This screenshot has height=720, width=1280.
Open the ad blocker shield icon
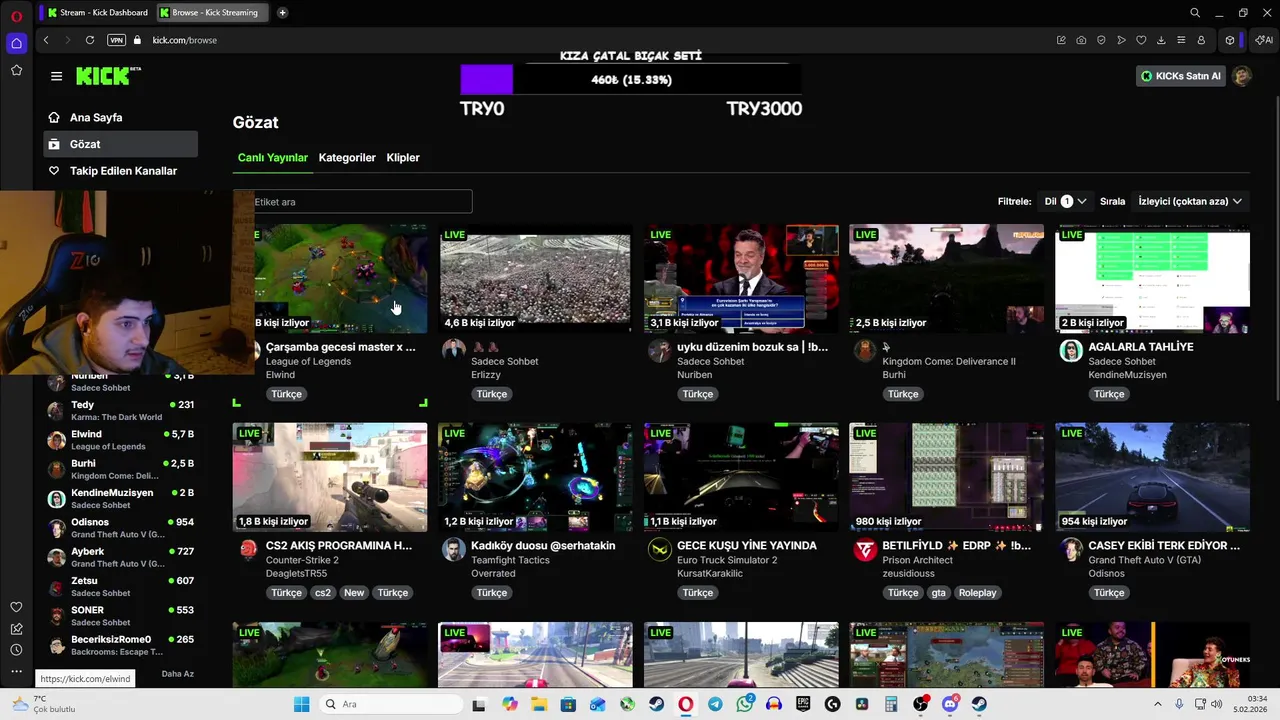coord(1101,40)
